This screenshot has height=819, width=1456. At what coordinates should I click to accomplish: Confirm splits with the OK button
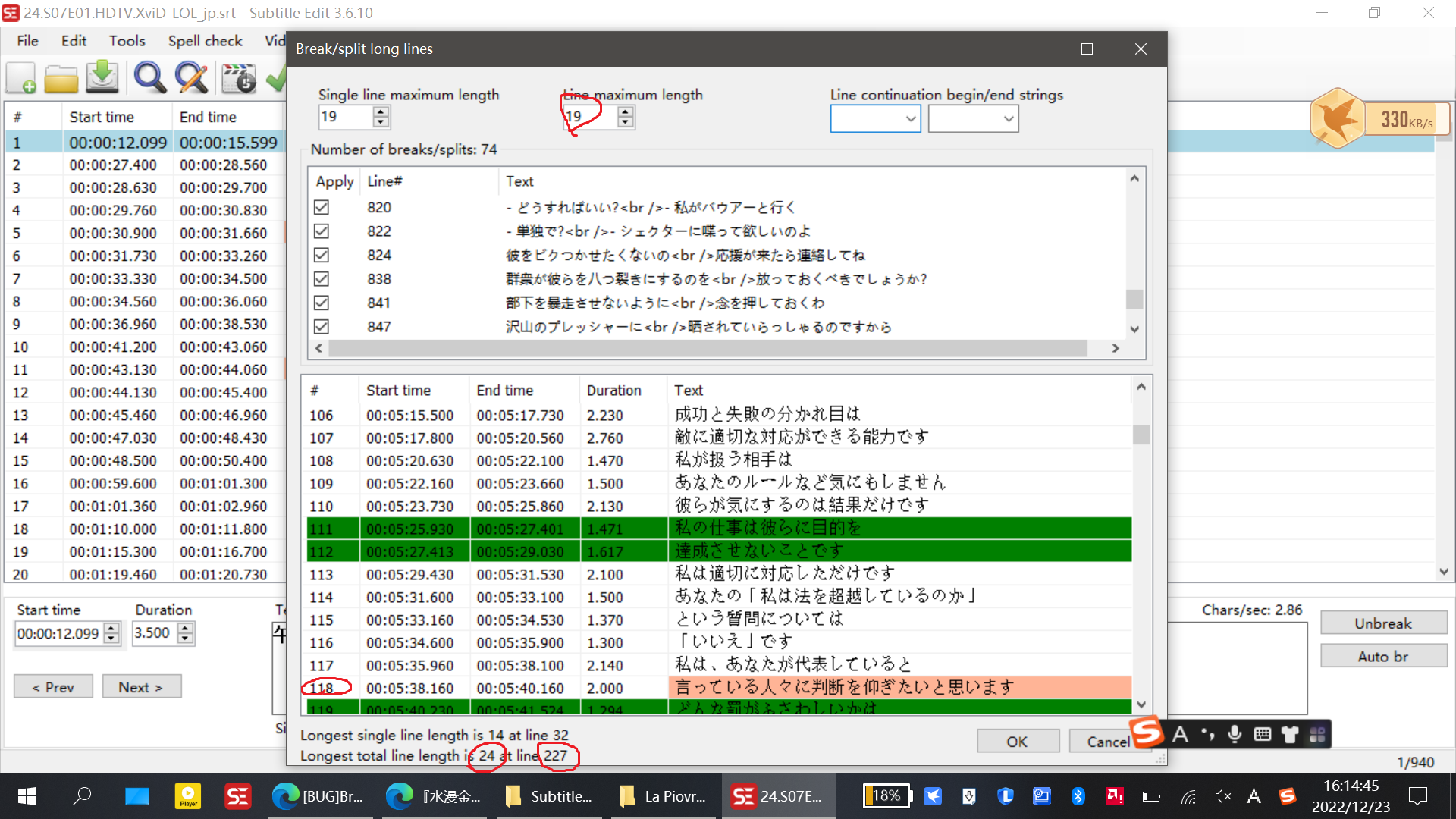point(1017,741)
